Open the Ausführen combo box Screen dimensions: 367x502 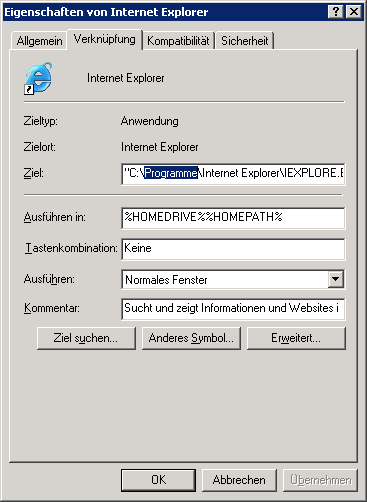click(233, 279)
